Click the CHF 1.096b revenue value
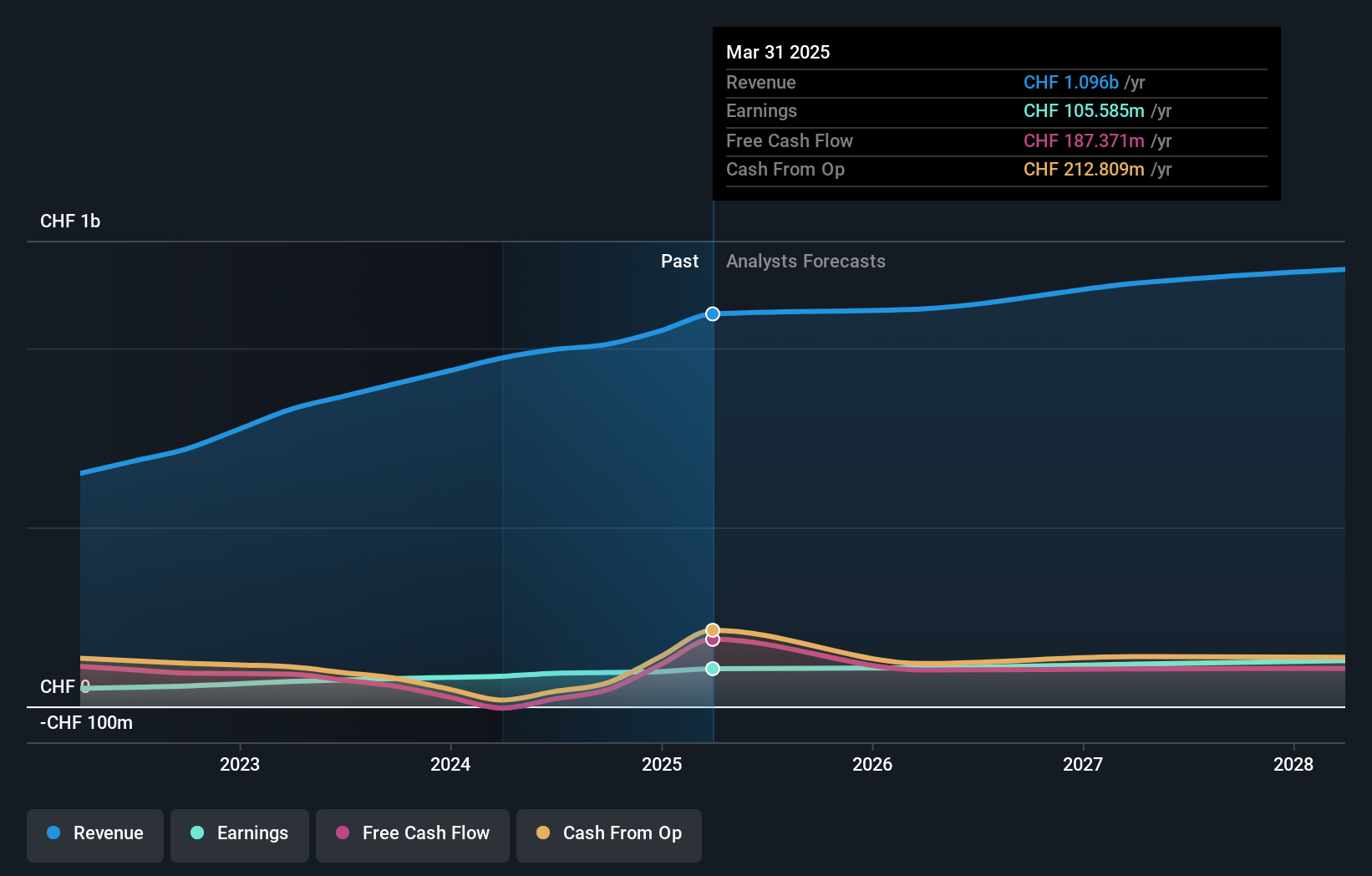 click(1070, 82)
